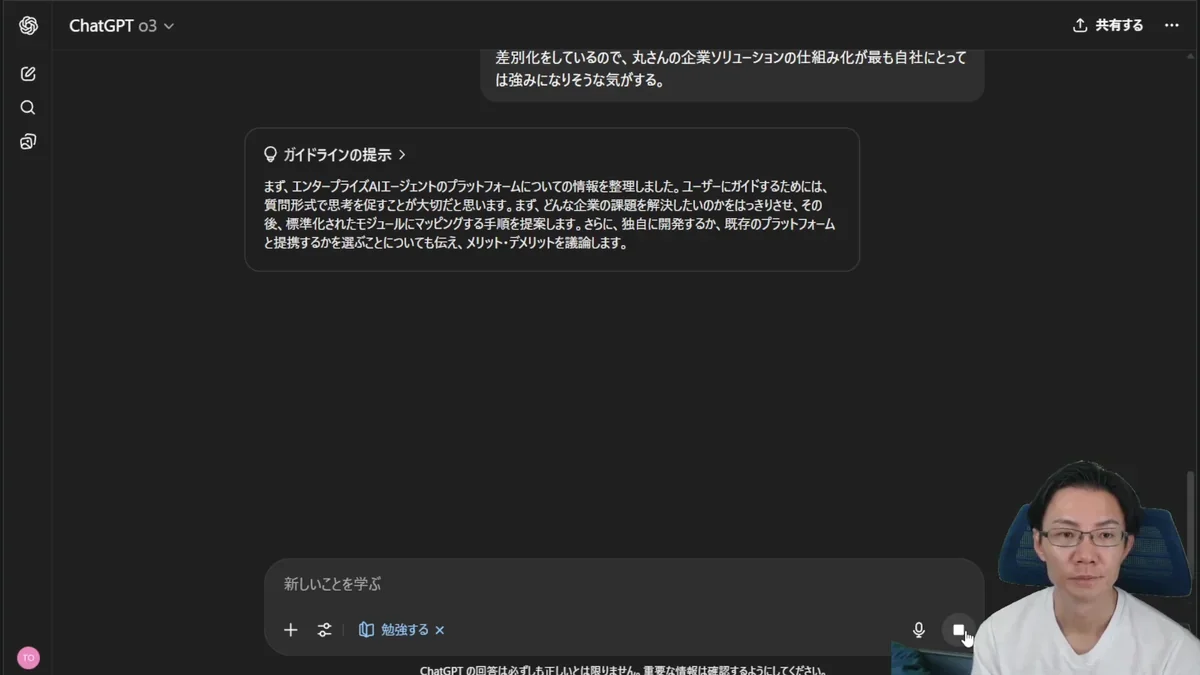Image resolution: width=1200 pixels, height=675 pixels.
Task: Remove 勉強する mode with the X
Action: 440,630
